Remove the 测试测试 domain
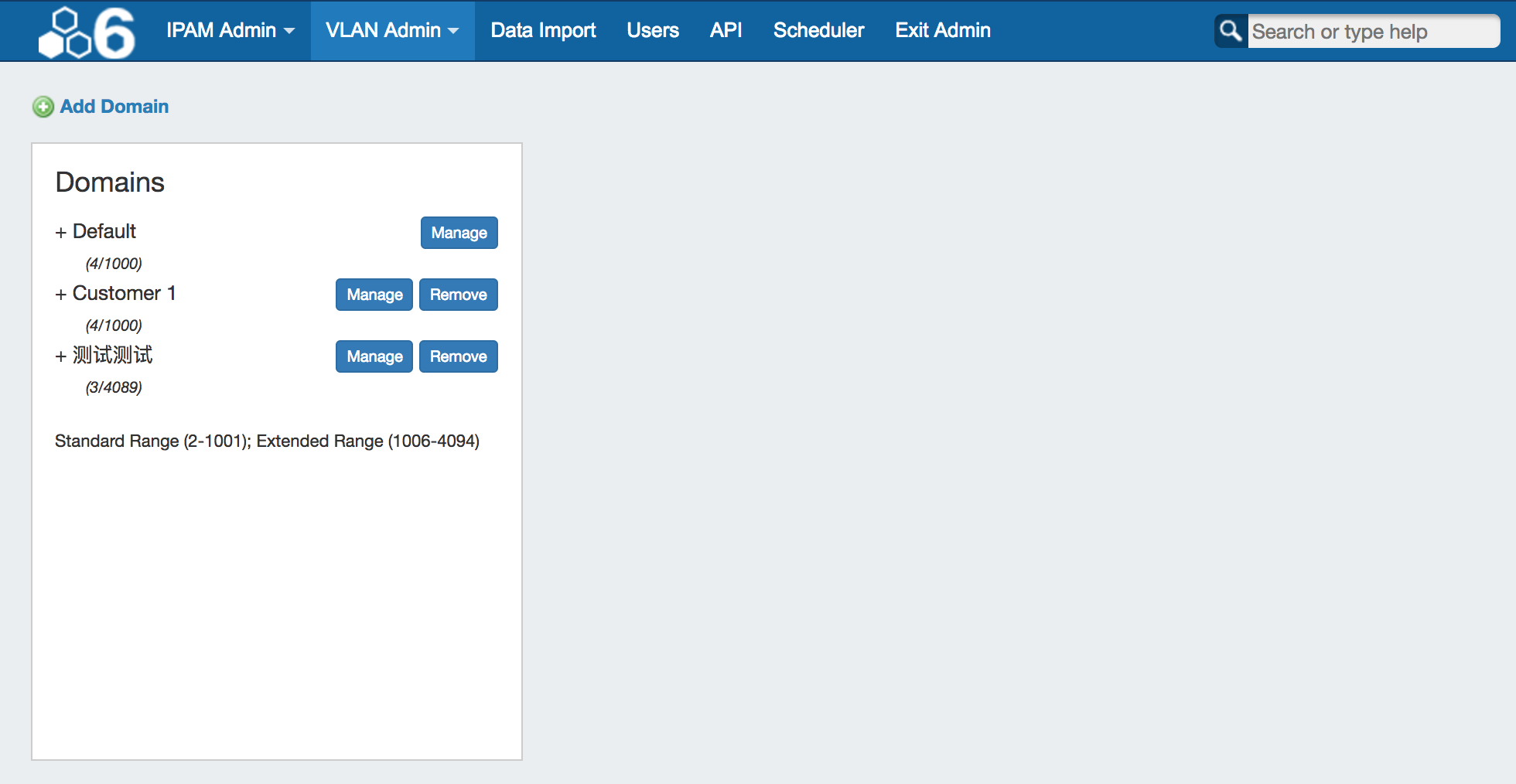This screenshot has width=1516, height=784. (x=458, y=356)
